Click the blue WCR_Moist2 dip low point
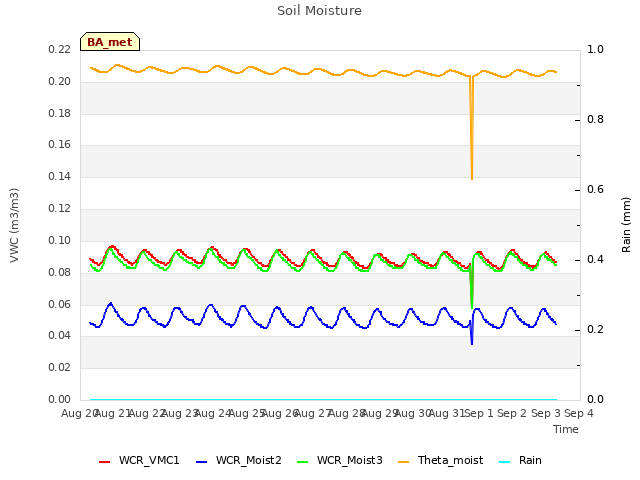This screenshot has height=480, width=640. coord(472,344)
